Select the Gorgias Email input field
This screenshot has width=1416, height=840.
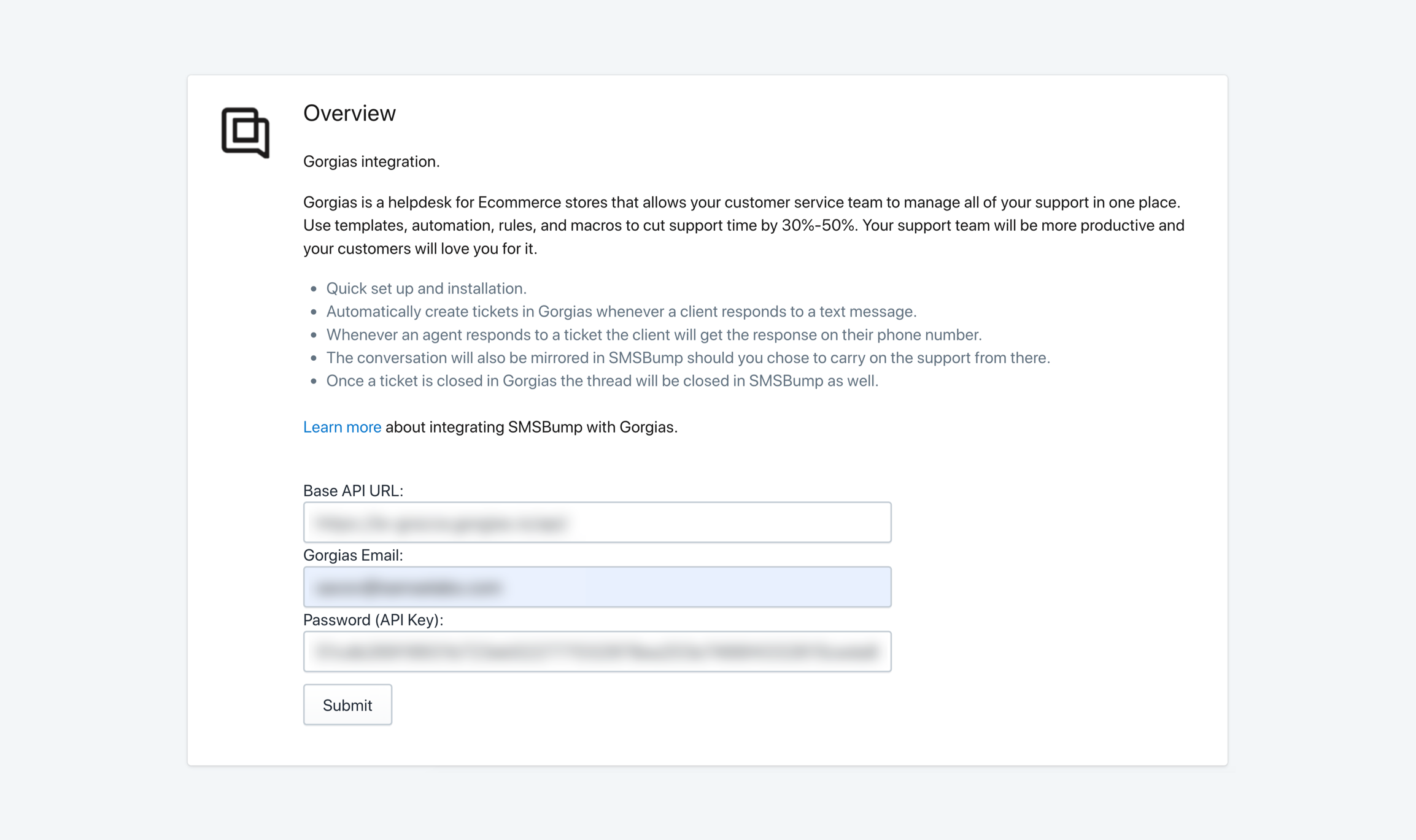pyautogui.click(x=597, y=587)
